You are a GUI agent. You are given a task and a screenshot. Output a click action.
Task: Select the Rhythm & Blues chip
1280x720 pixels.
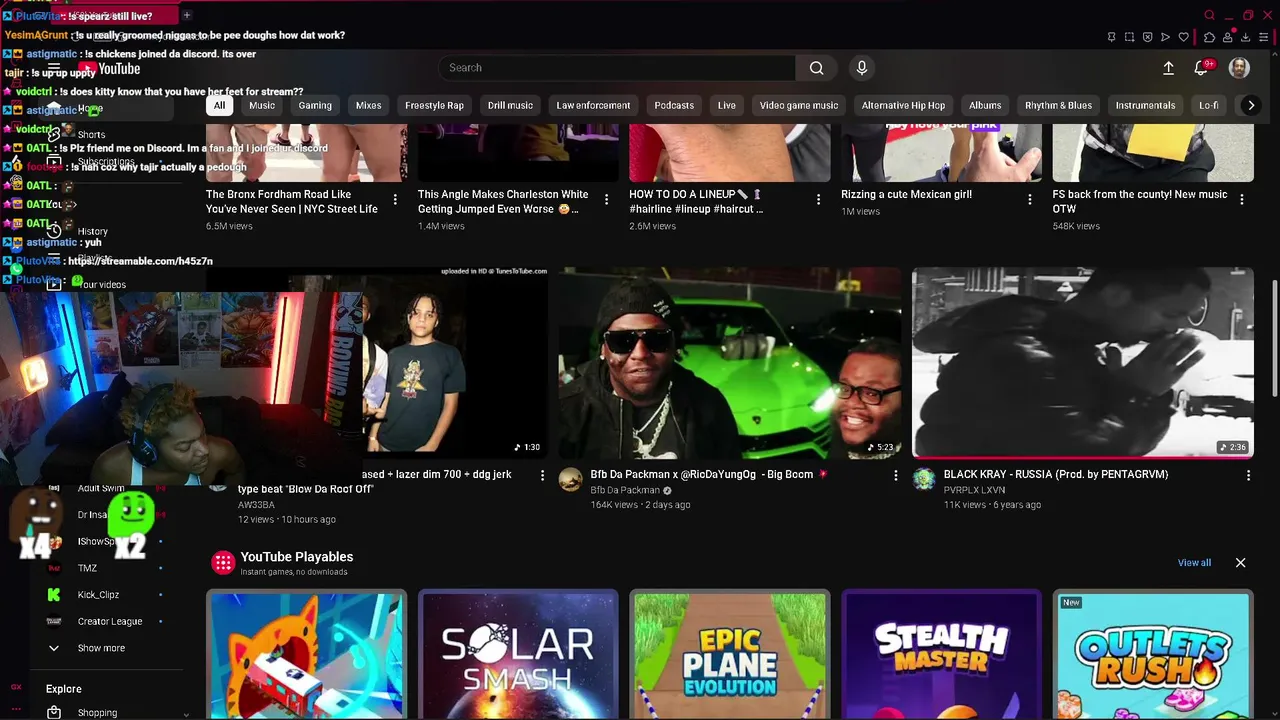1058,105
